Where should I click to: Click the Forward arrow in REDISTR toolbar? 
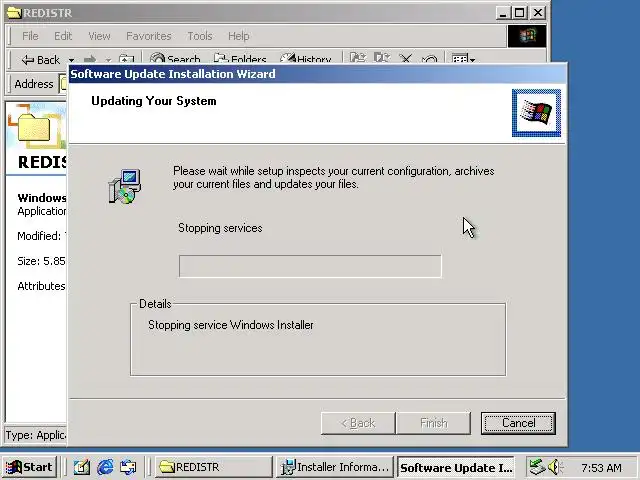[x=90, y=60]
